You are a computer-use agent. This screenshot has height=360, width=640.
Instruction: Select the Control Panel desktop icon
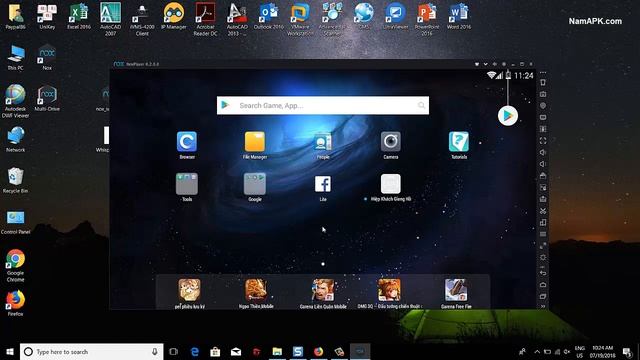pyautogui.click(x=16, y=222)
